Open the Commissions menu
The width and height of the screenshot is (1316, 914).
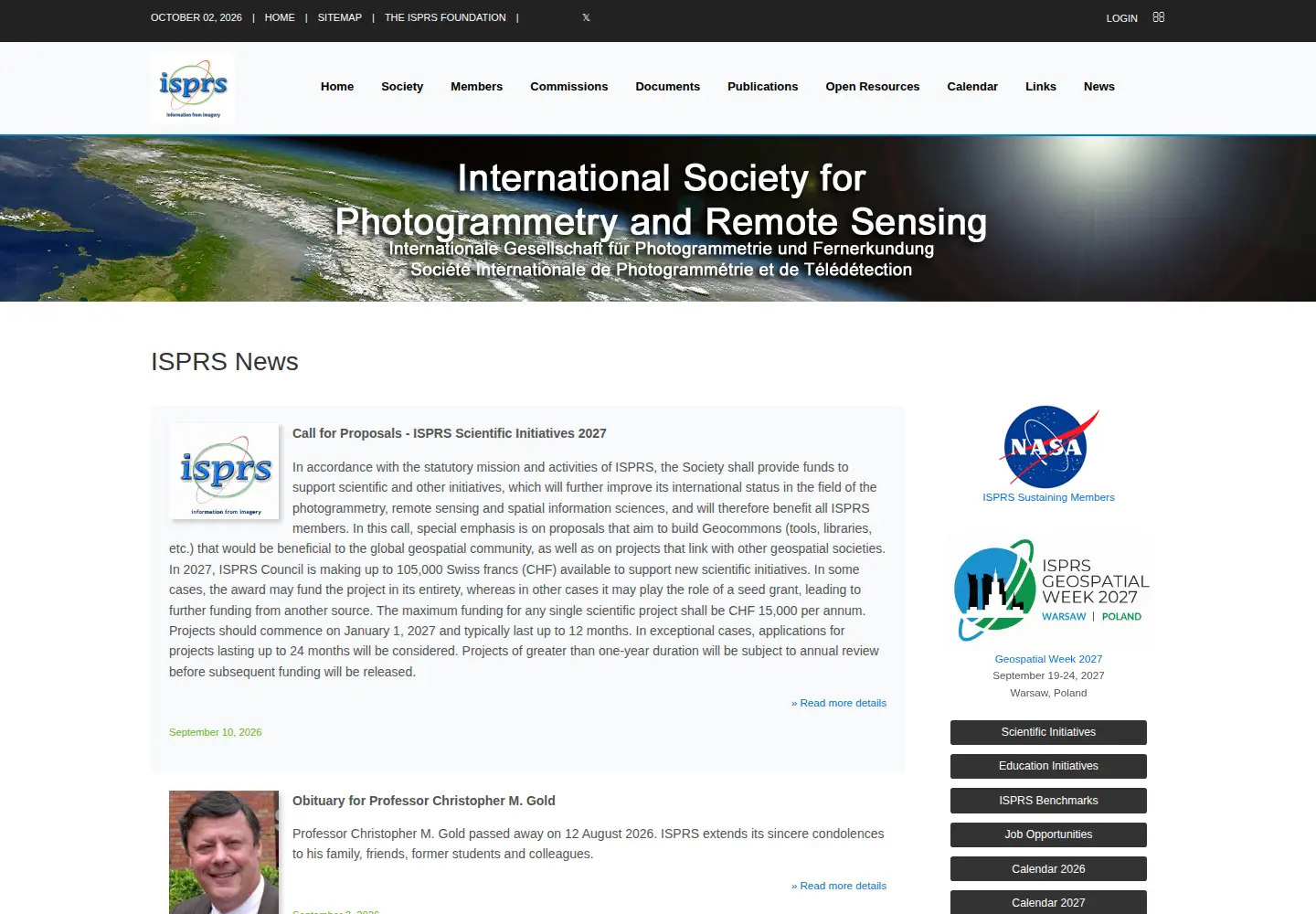[568, 87]
